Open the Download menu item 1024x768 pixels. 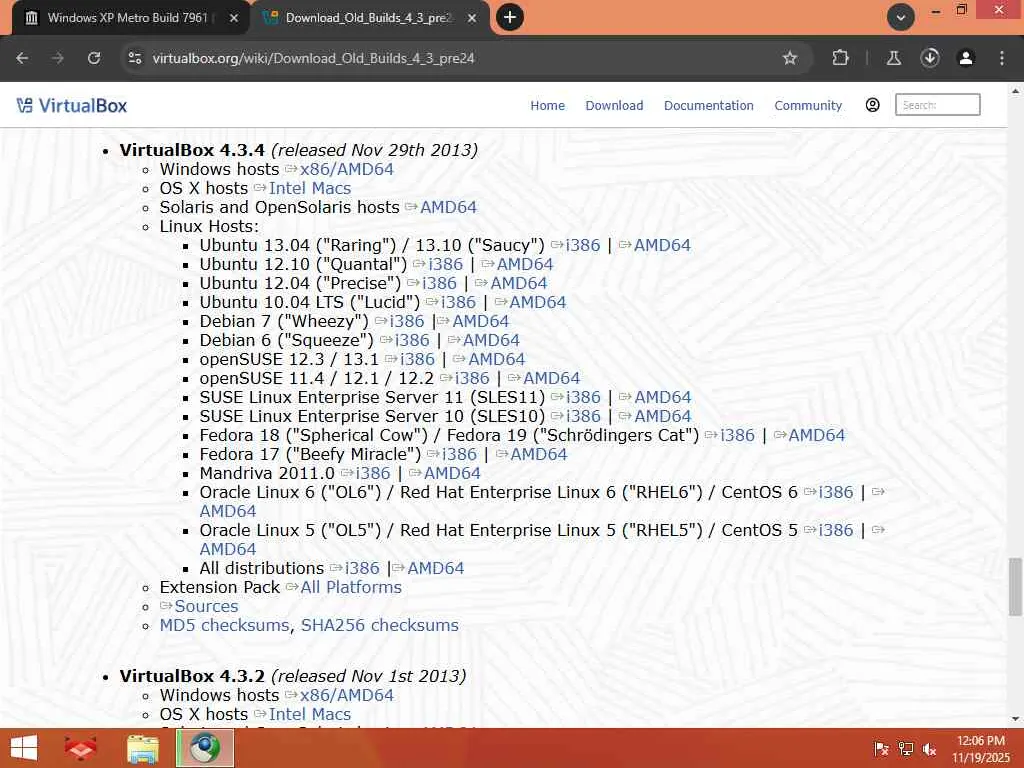click(x=614, y=105)
